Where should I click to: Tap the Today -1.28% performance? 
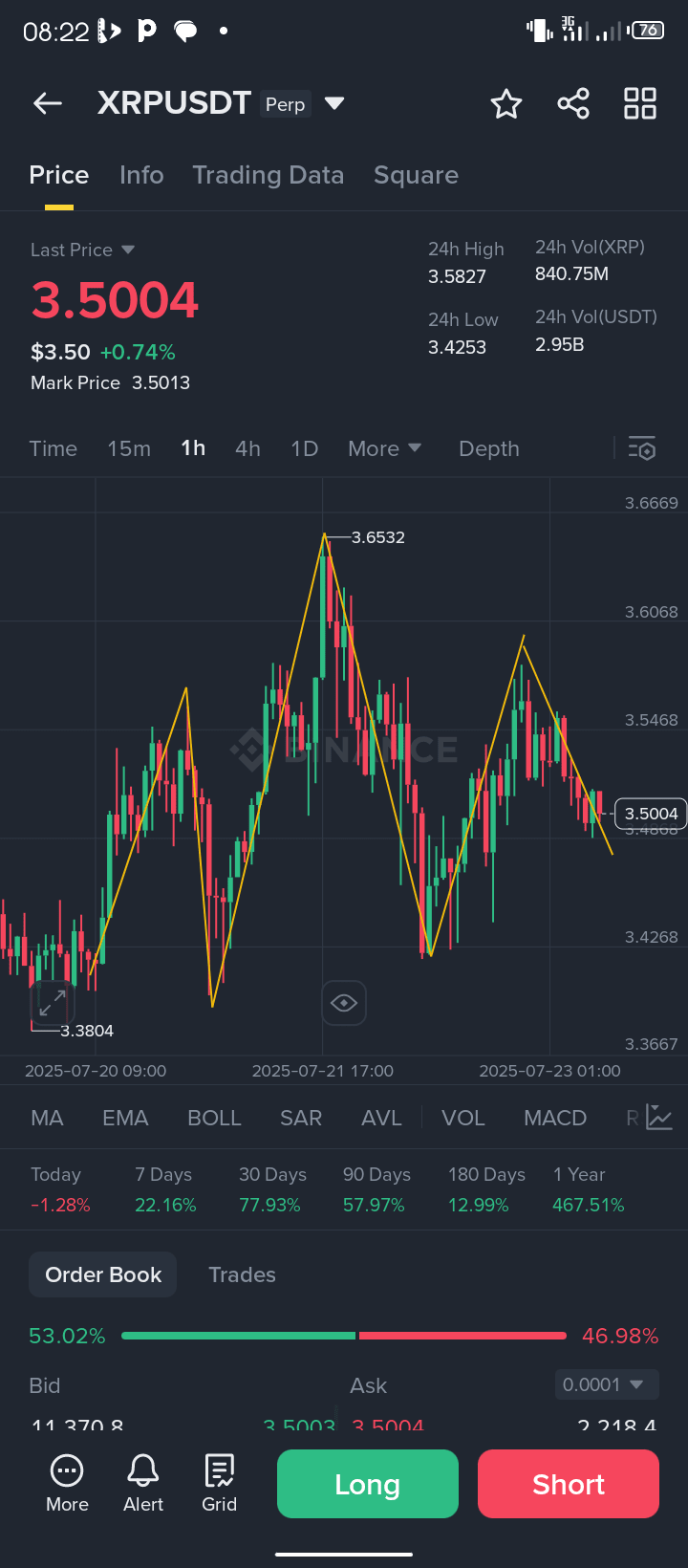(x=60, y=1189)
